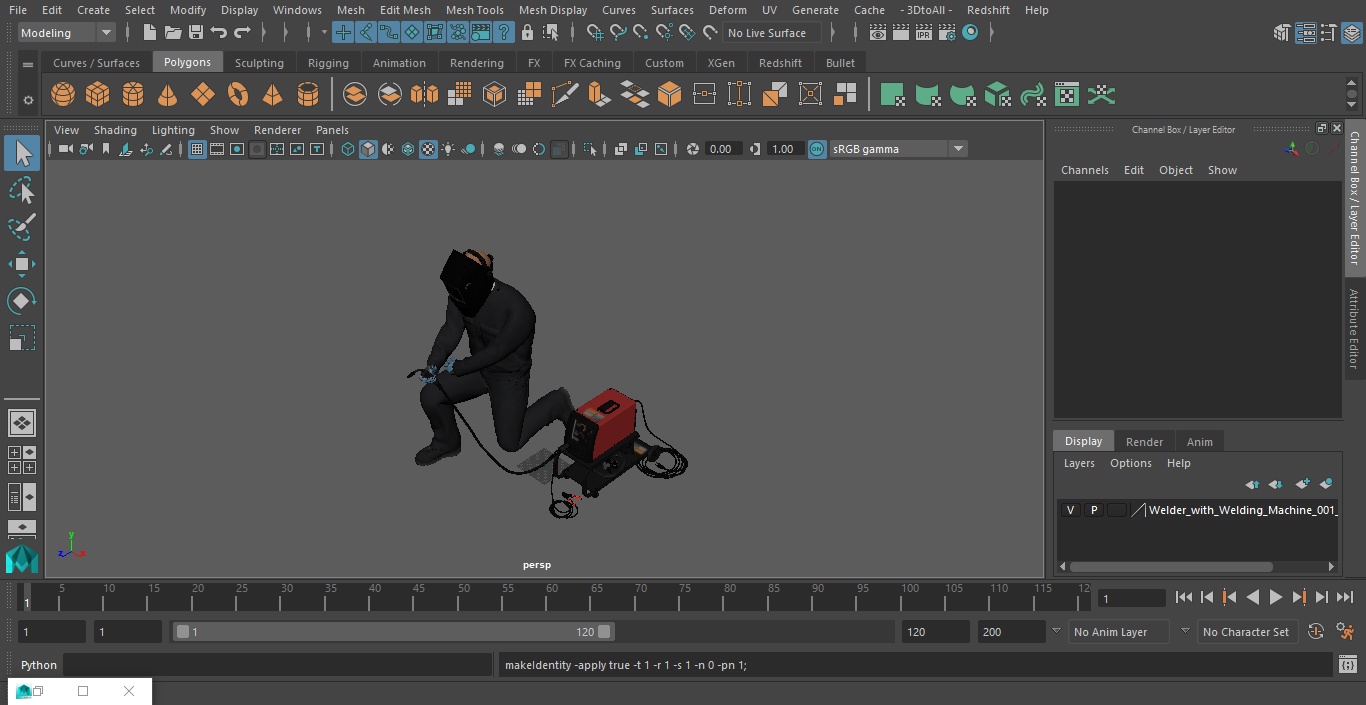Play forwards in the timeline

click(1276, 597)
